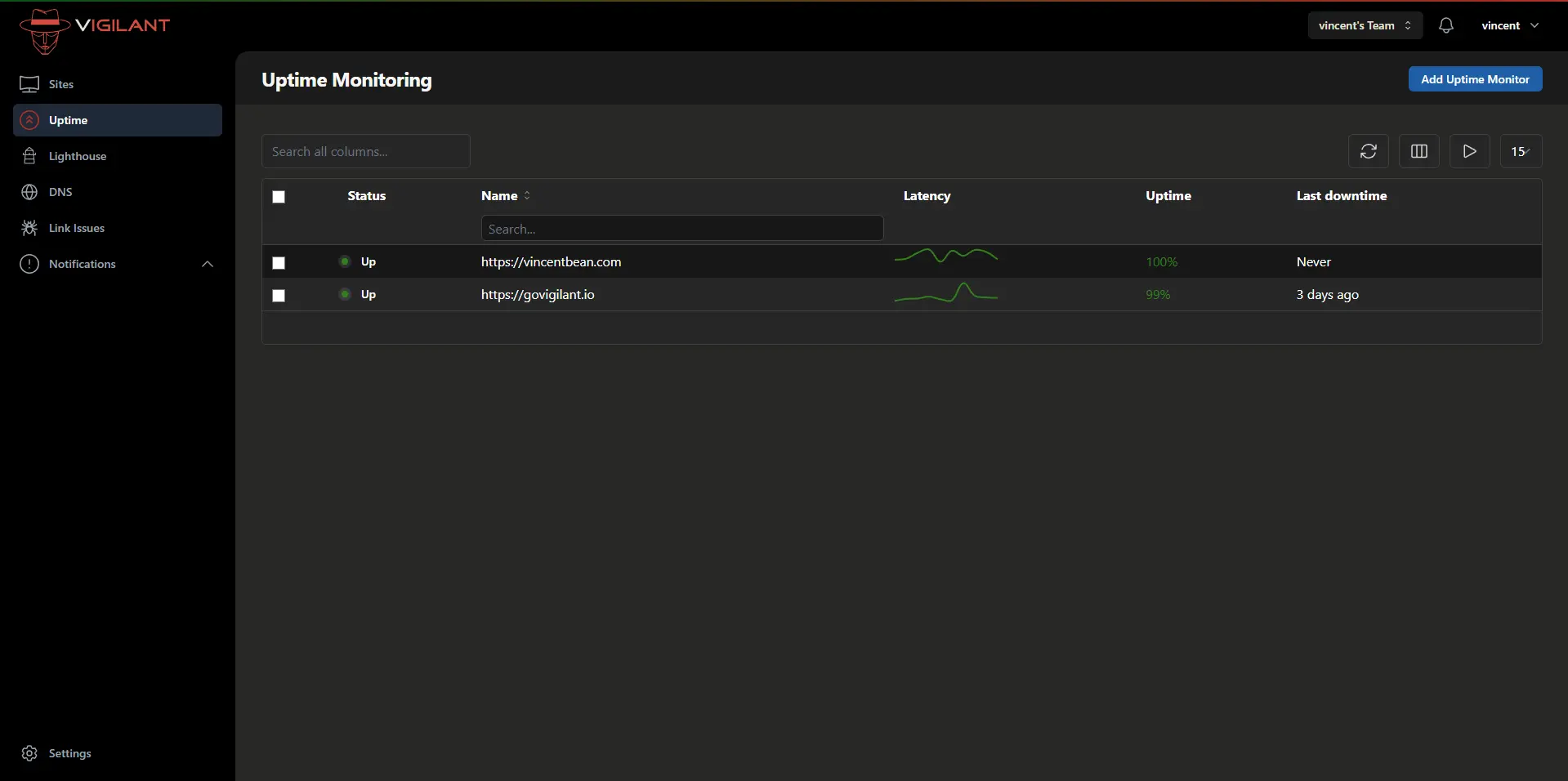
Task: Click the 3 days ago cell
Action: [x=1328, y=294]
